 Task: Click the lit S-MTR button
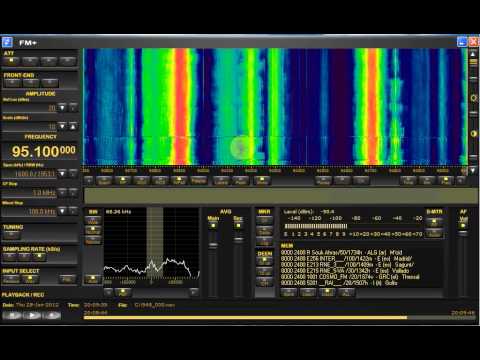(x=434, y=222)
